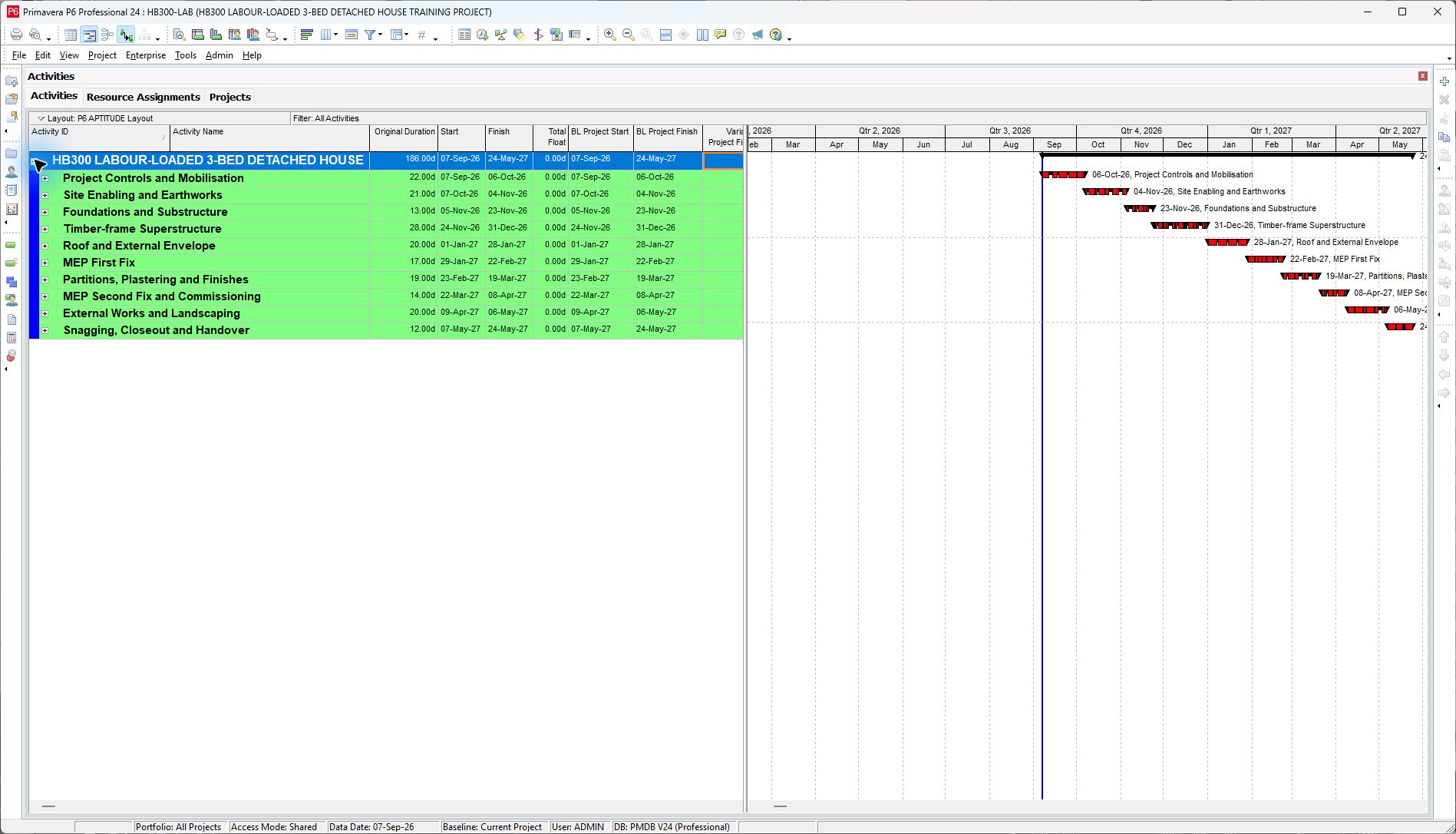Click the Add plus icon in right toolbar
Image resolution: width=1456 pixels, height=834 pixels.
pos(1444,81)
